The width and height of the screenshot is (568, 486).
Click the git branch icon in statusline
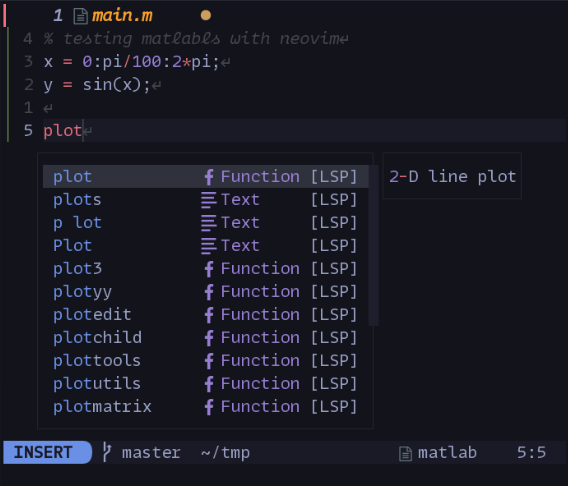tap(106, 452)
